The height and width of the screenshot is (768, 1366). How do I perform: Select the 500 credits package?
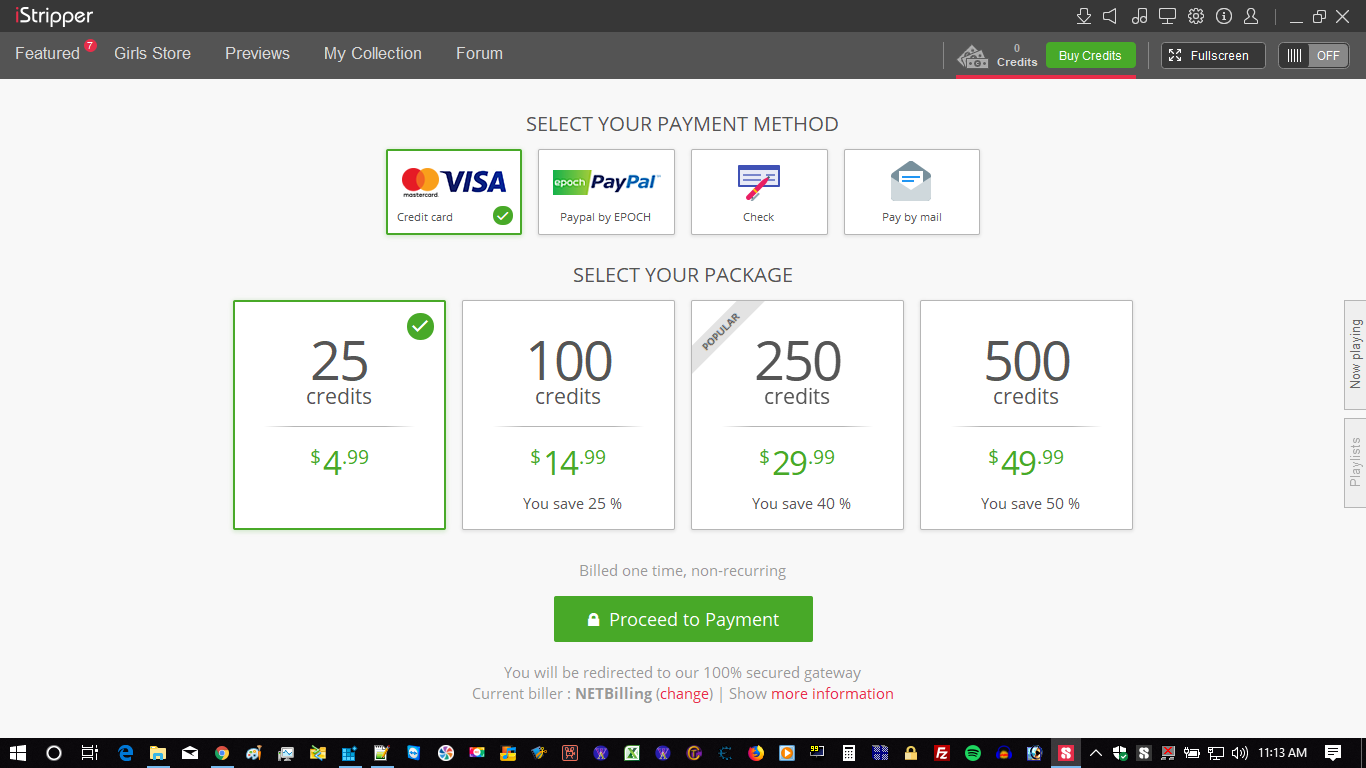point(1026,415)
